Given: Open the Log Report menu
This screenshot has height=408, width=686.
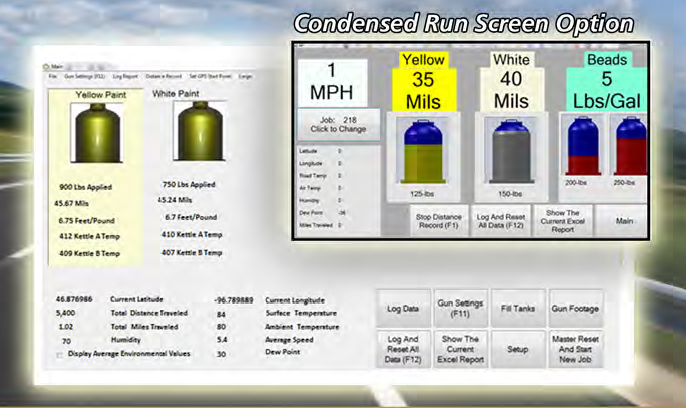Looking at the screenshot, I should [x=125, y=76].
